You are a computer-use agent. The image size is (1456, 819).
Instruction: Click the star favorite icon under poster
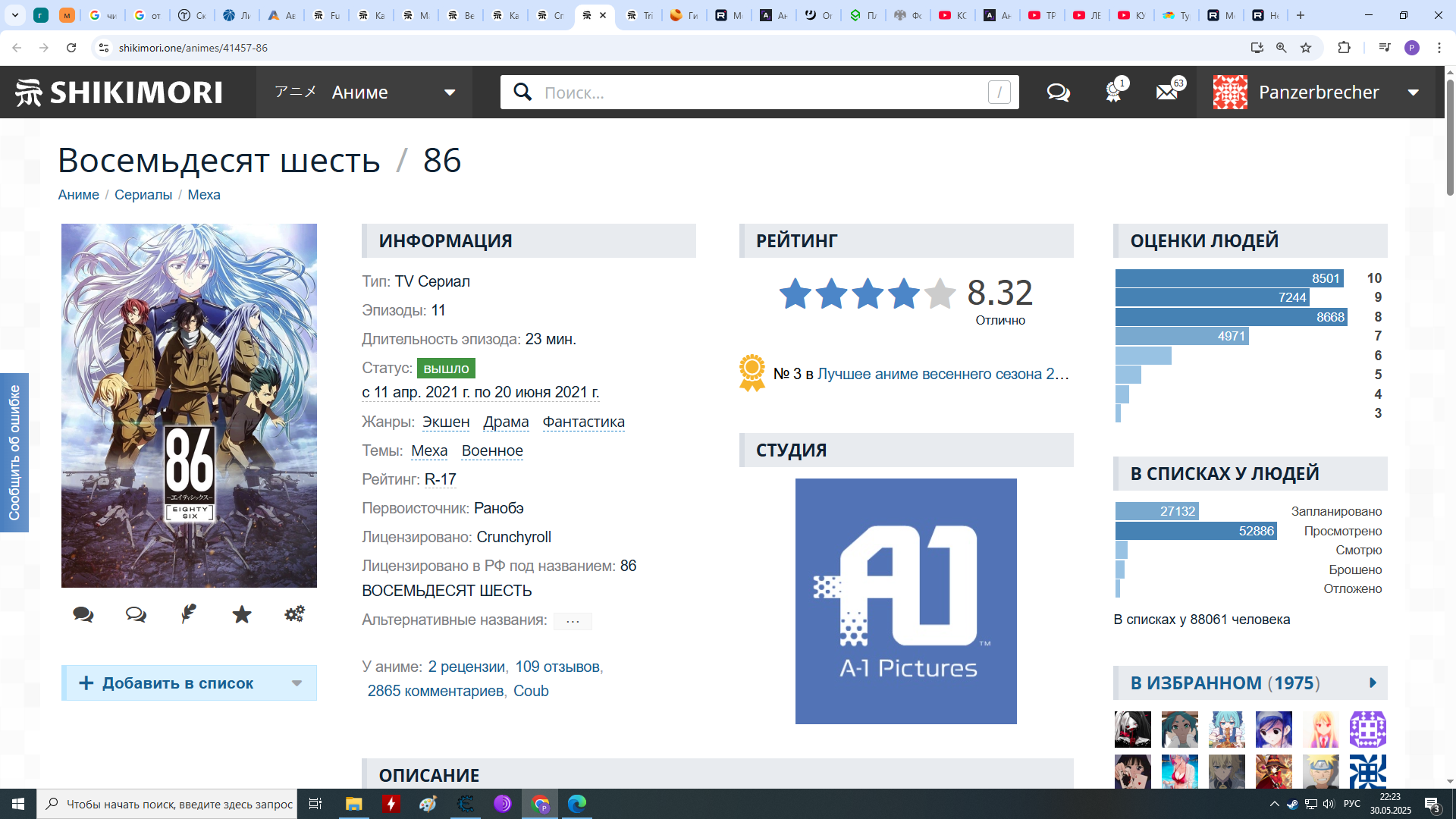click(242, 614)
